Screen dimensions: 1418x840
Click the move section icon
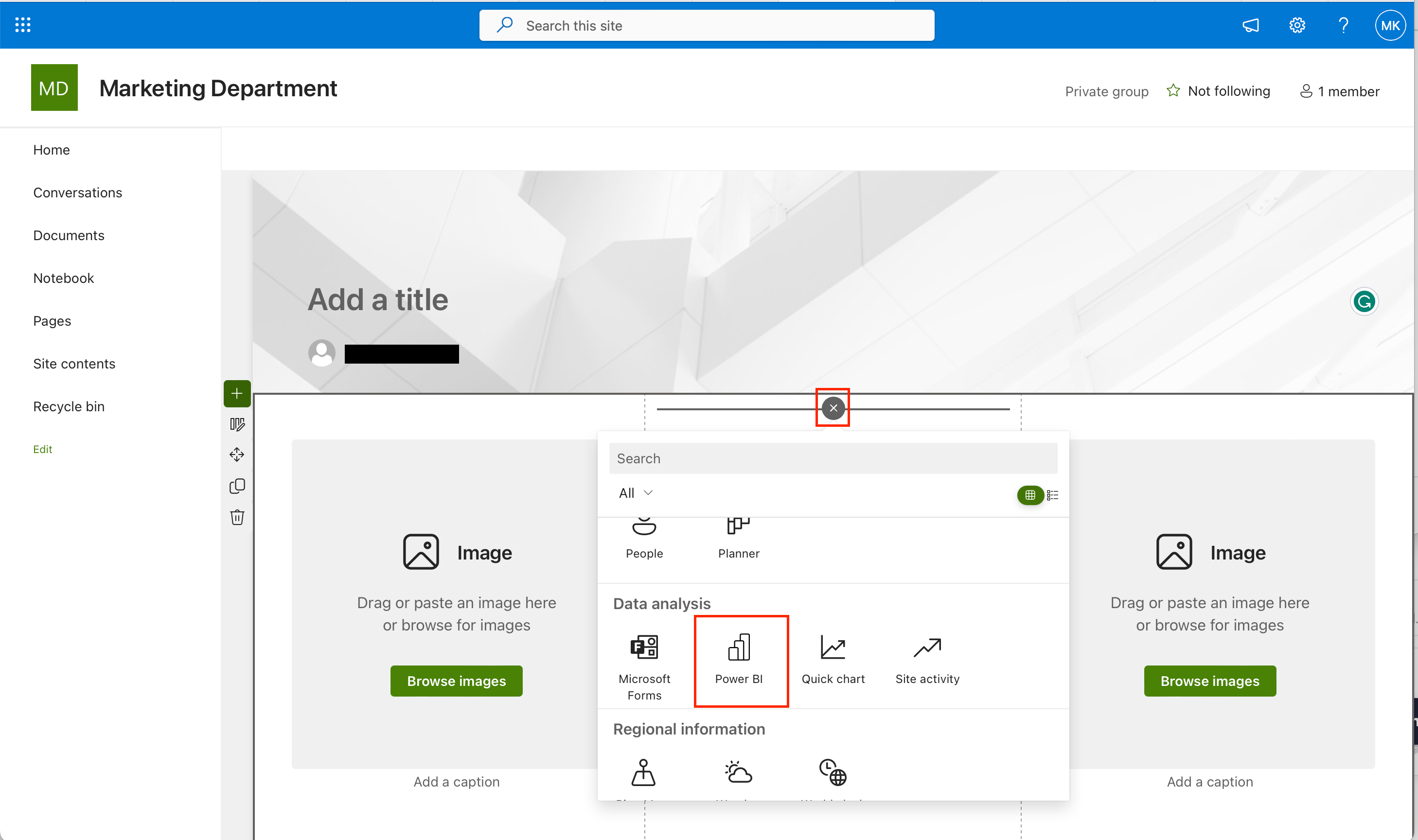(x=237, y=454)
